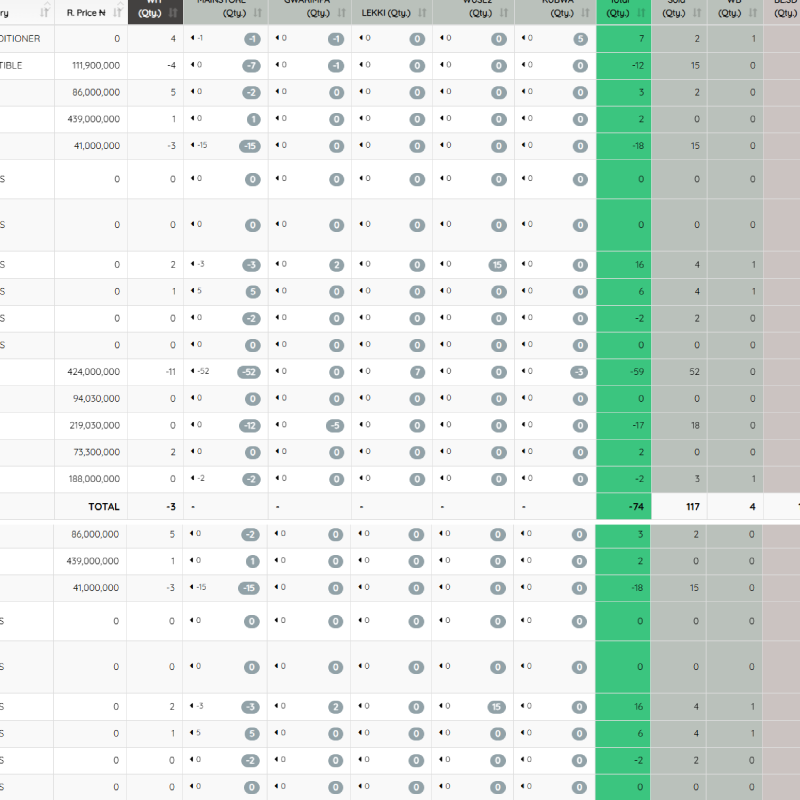Viewport: 800px width, 800px height.
Task: Click the 117 sold total cell
Action: tap(679, 507)
